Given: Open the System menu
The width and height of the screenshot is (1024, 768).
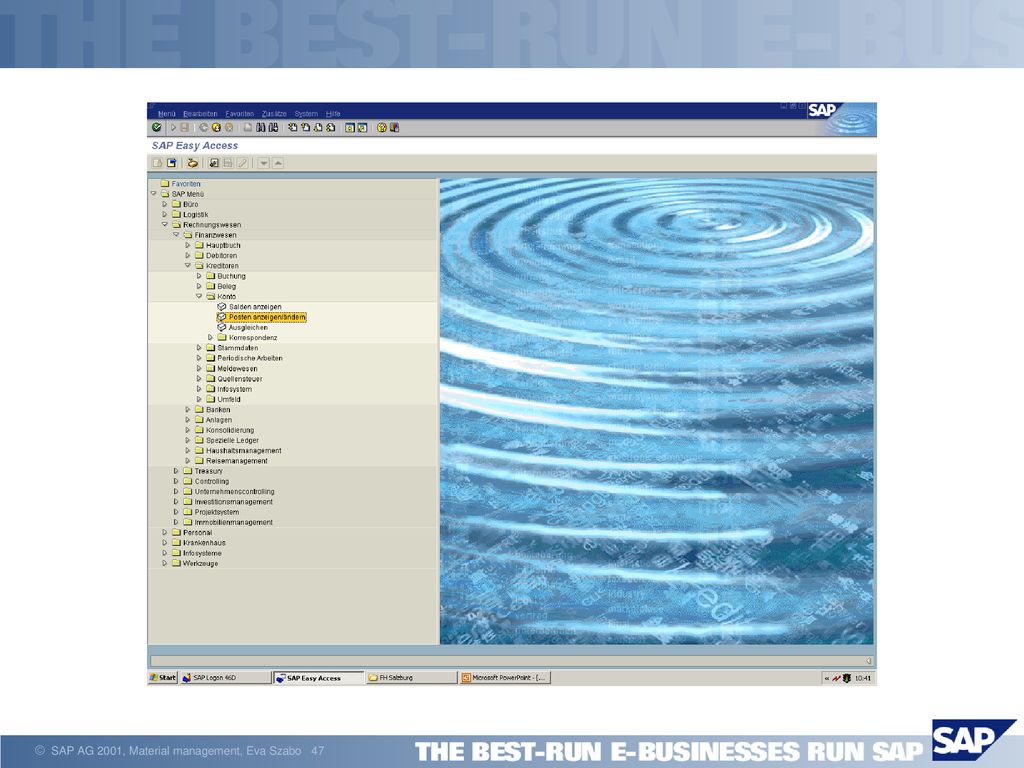Looking at the screenshot, I should click(x=306, y=114).
